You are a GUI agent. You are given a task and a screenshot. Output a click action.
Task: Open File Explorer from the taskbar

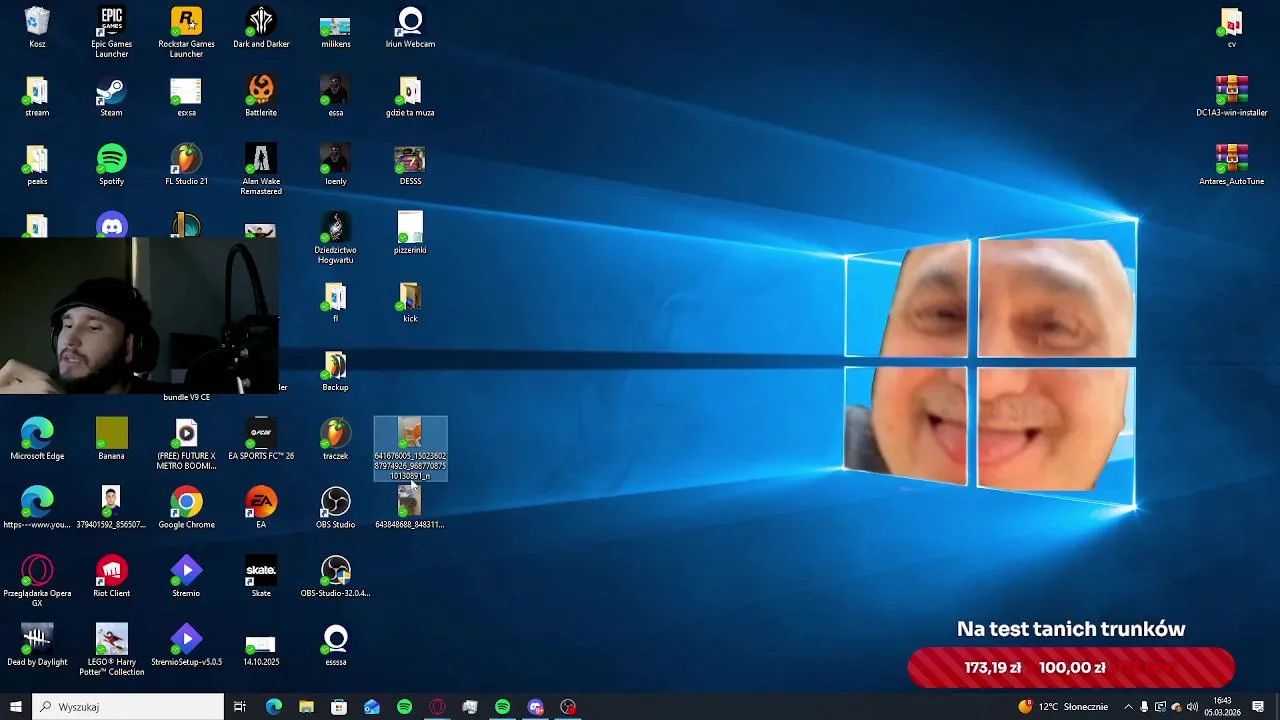(x=306, y=707)
